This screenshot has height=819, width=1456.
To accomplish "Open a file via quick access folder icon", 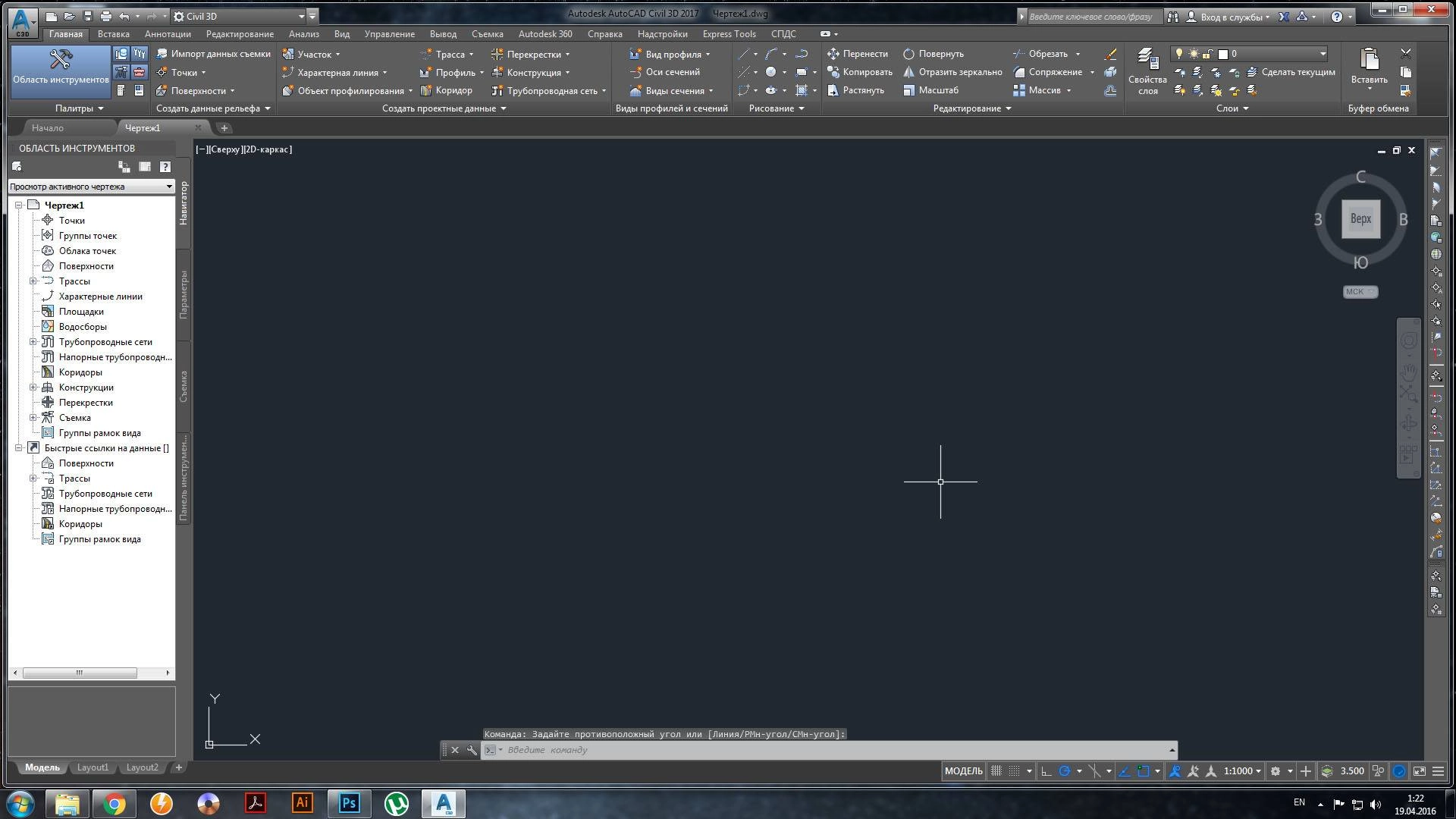I will pos(69,16).
